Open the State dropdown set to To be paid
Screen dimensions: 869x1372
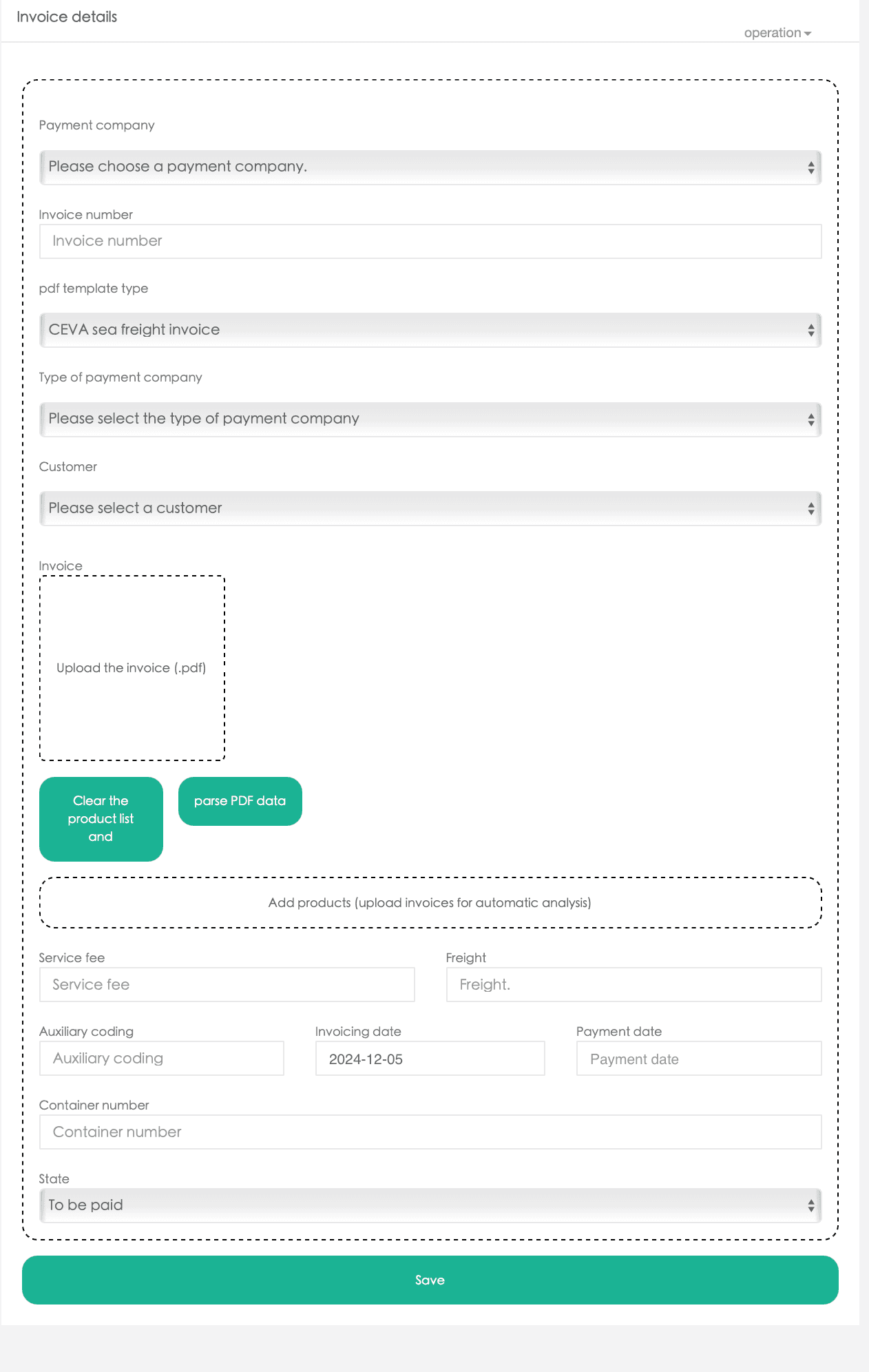[430, 1205]
